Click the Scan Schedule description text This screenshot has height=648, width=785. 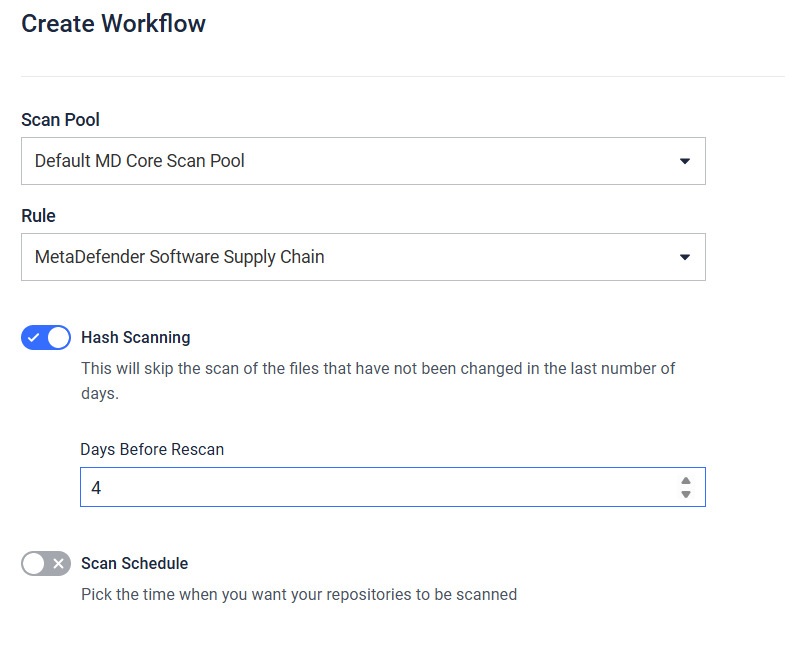[x=299, y=594]
